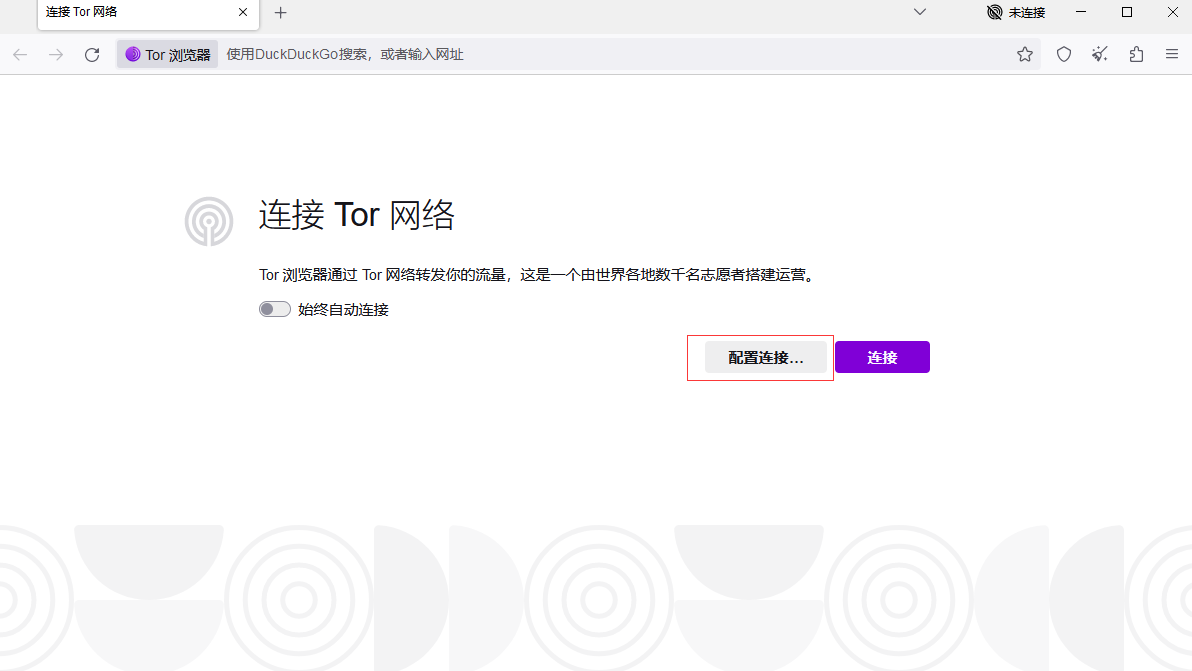Open the hamburger application menu
Image resolution: width=1192 pixels, height=671 pixels.
click(x=1172, y=55)
